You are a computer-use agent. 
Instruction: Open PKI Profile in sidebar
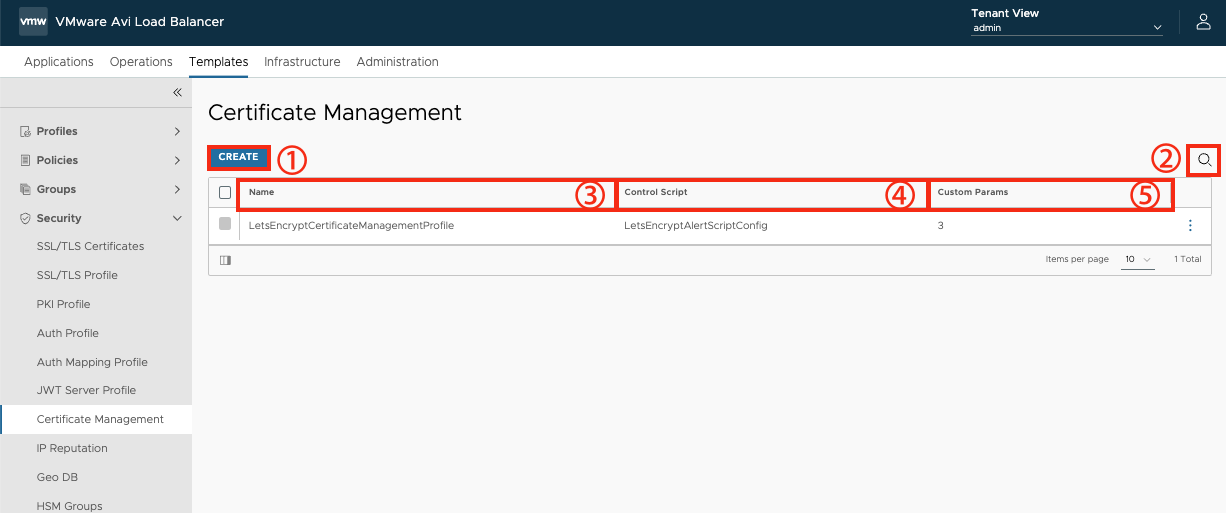[x=63, y=304]
